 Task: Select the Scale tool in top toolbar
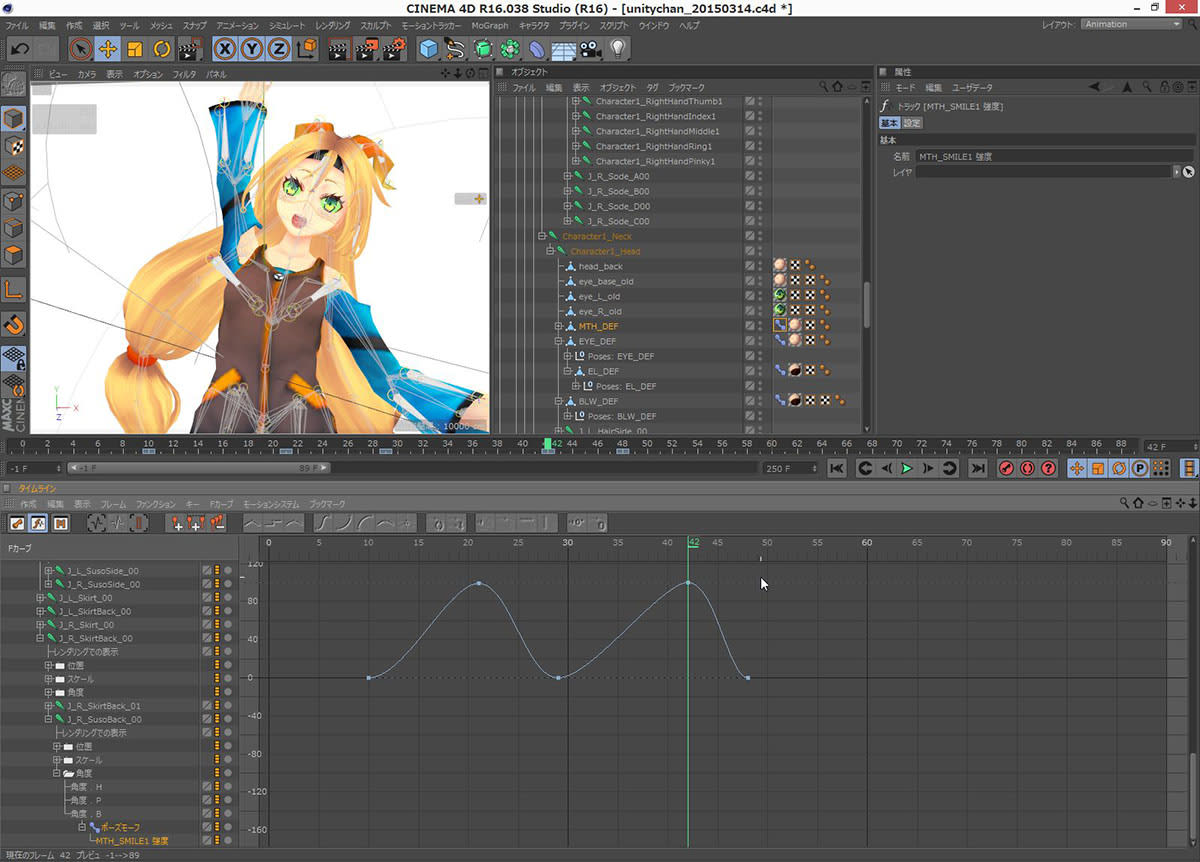[x=135, y=48]
